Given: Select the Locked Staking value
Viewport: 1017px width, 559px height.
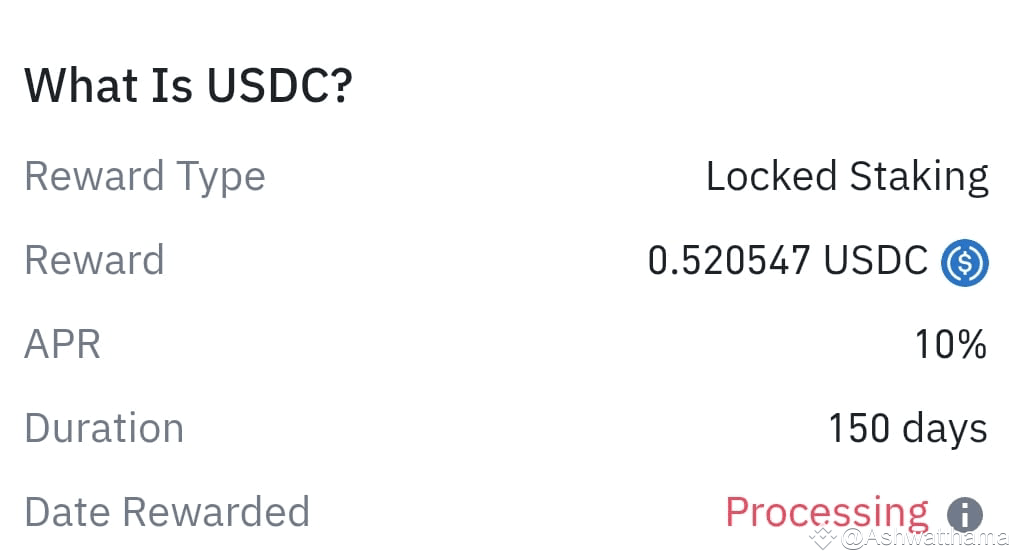Looking at the screenshot, I should tap(847, 176).
